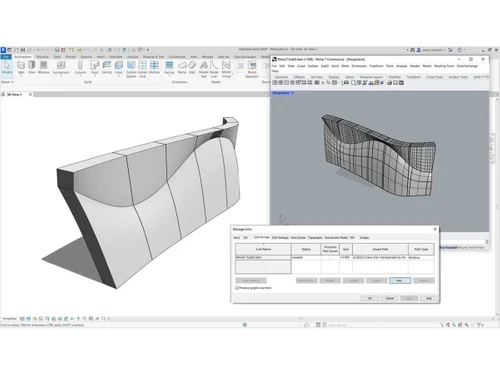Switch to the Massing & Site ribbon tab
This screenshot has height=375, width=500.
(x=153, y=57)
